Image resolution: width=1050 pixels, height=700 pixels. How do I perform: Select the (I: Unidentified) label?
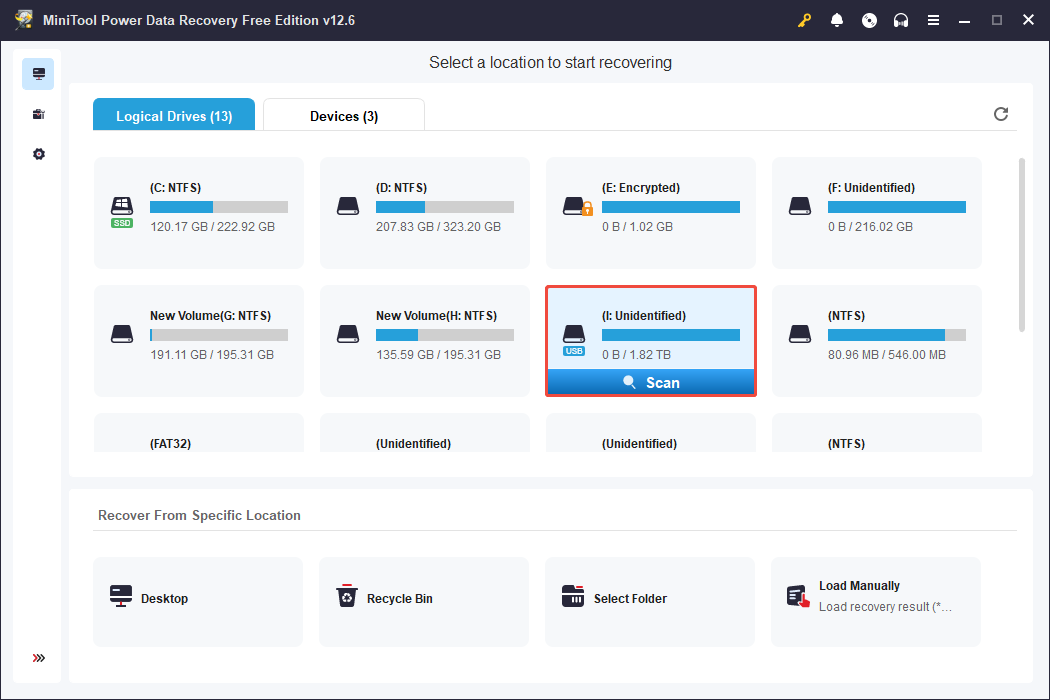pyautogui.click(x=644, y=316)
